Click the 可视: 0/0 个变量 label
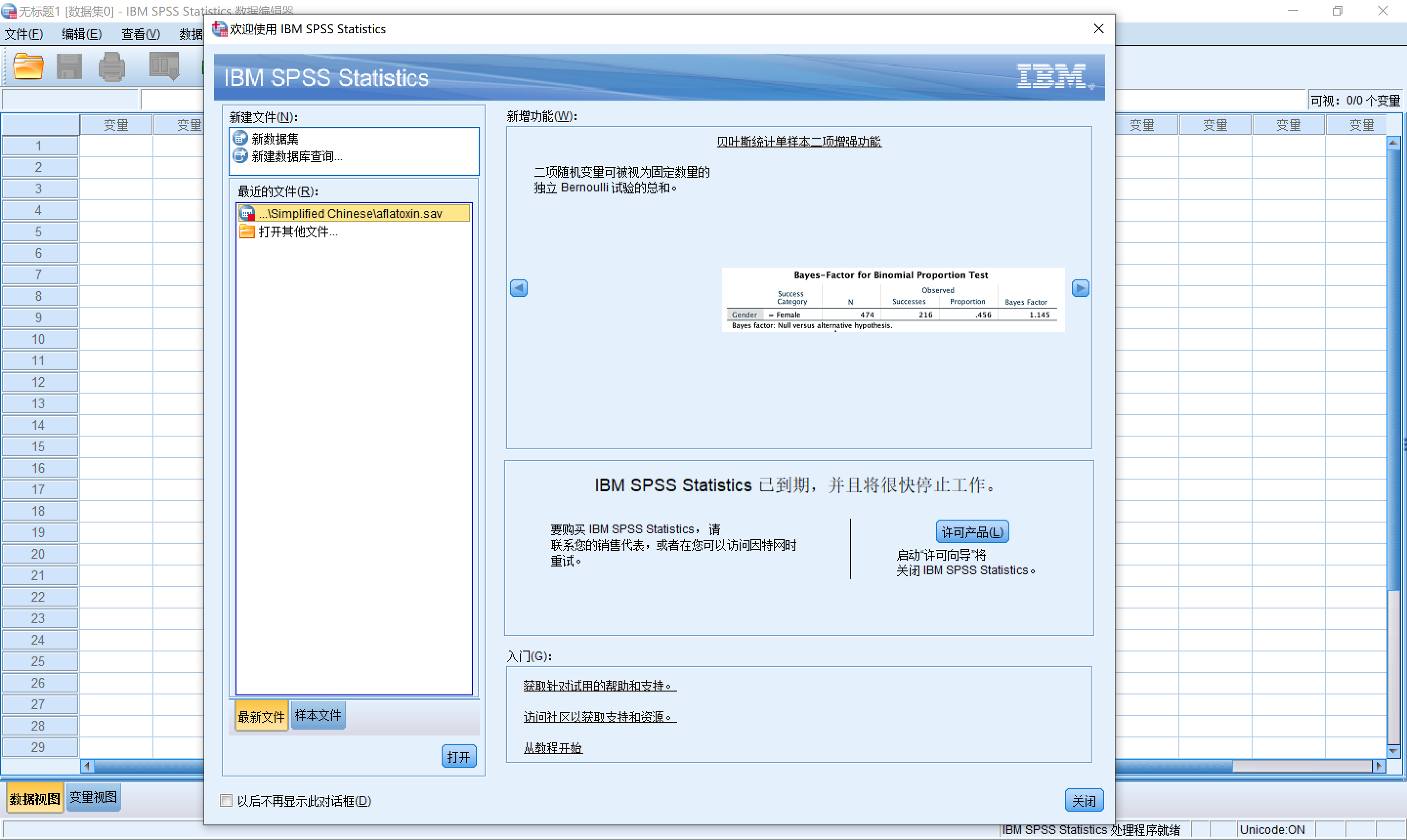 coord(1356,100)
